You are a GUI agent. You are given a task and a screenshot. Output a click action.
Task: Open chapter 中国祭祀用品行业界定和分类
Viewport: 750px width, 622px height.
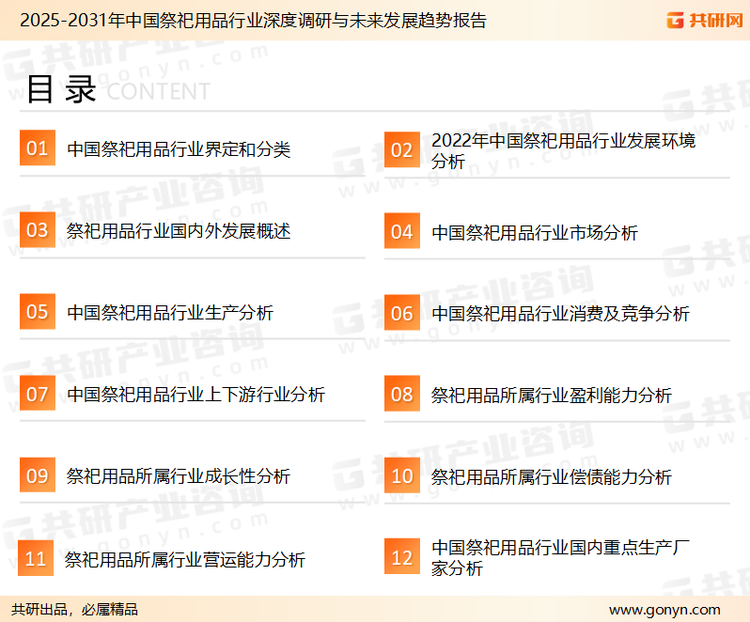178,149
